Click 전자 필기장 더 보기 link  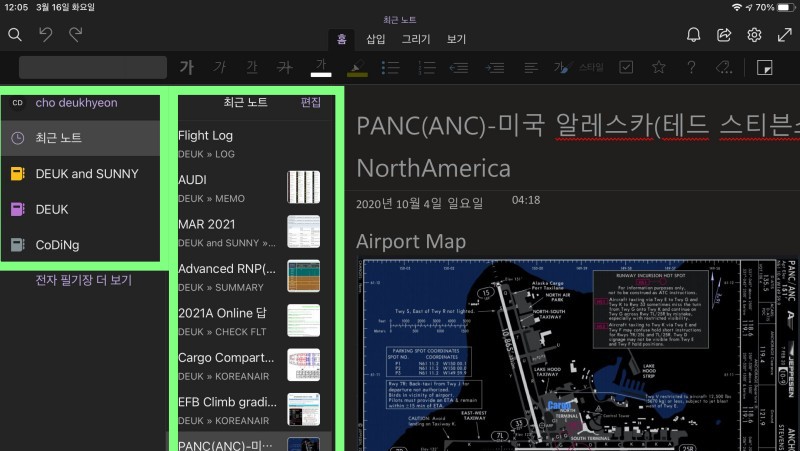84,280
